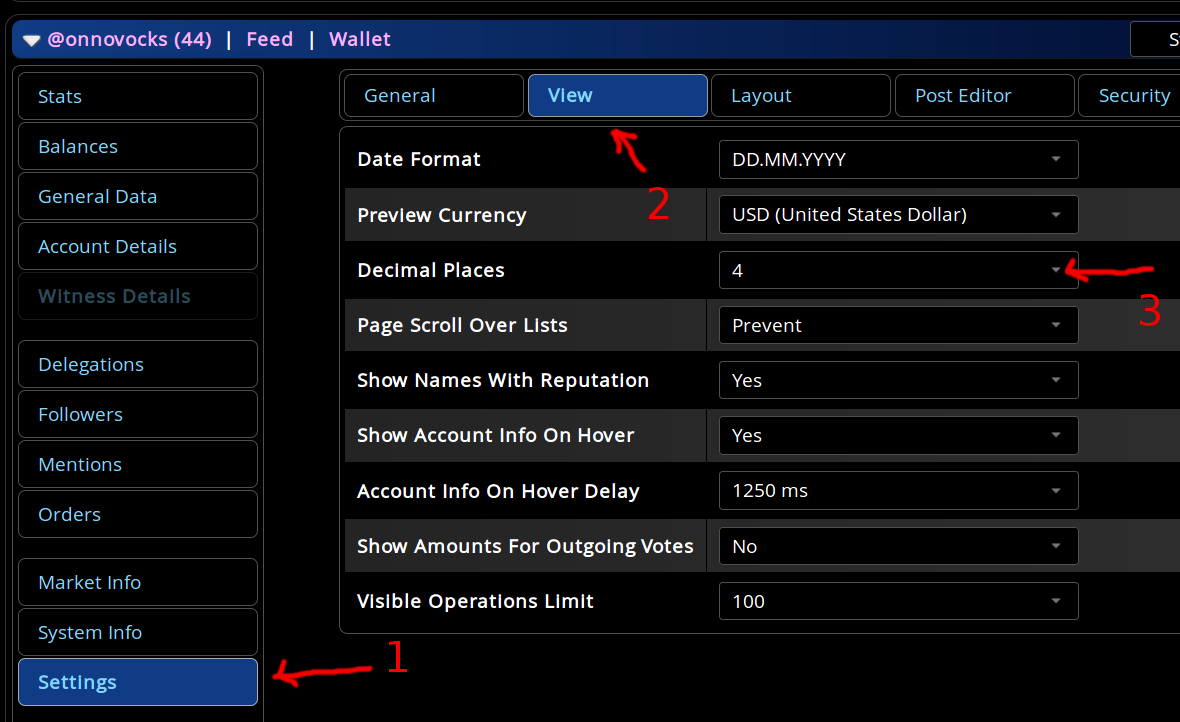Image resolution: width=1180 pixels, height=722 pixels.
Task: Open the Page Scroll Over Lists dropdown
Action: click(x=899, y=325)
